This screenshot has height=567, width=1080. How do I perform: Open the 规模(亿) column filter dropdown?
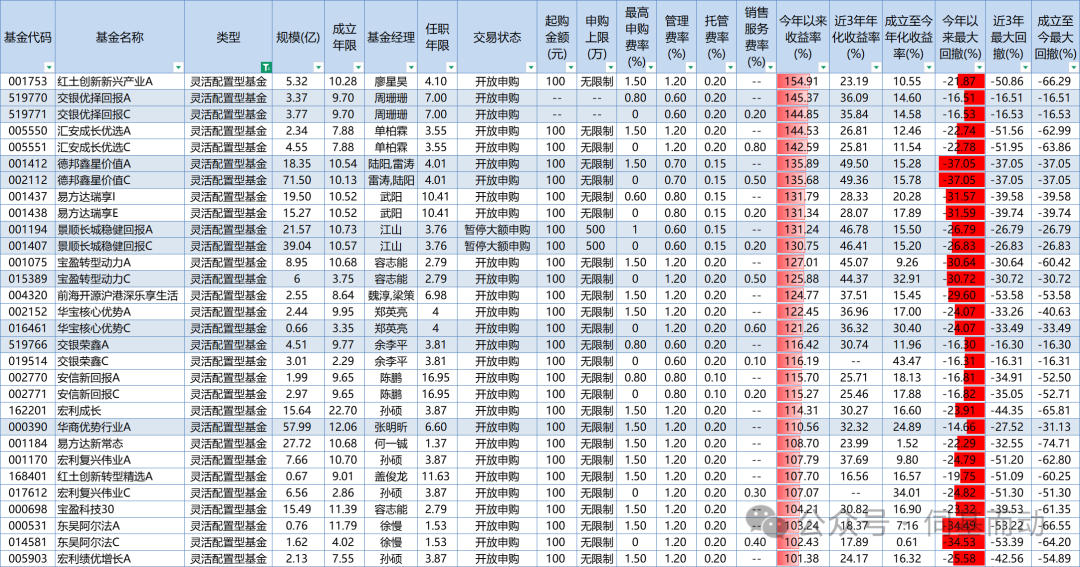click(318, 68)
